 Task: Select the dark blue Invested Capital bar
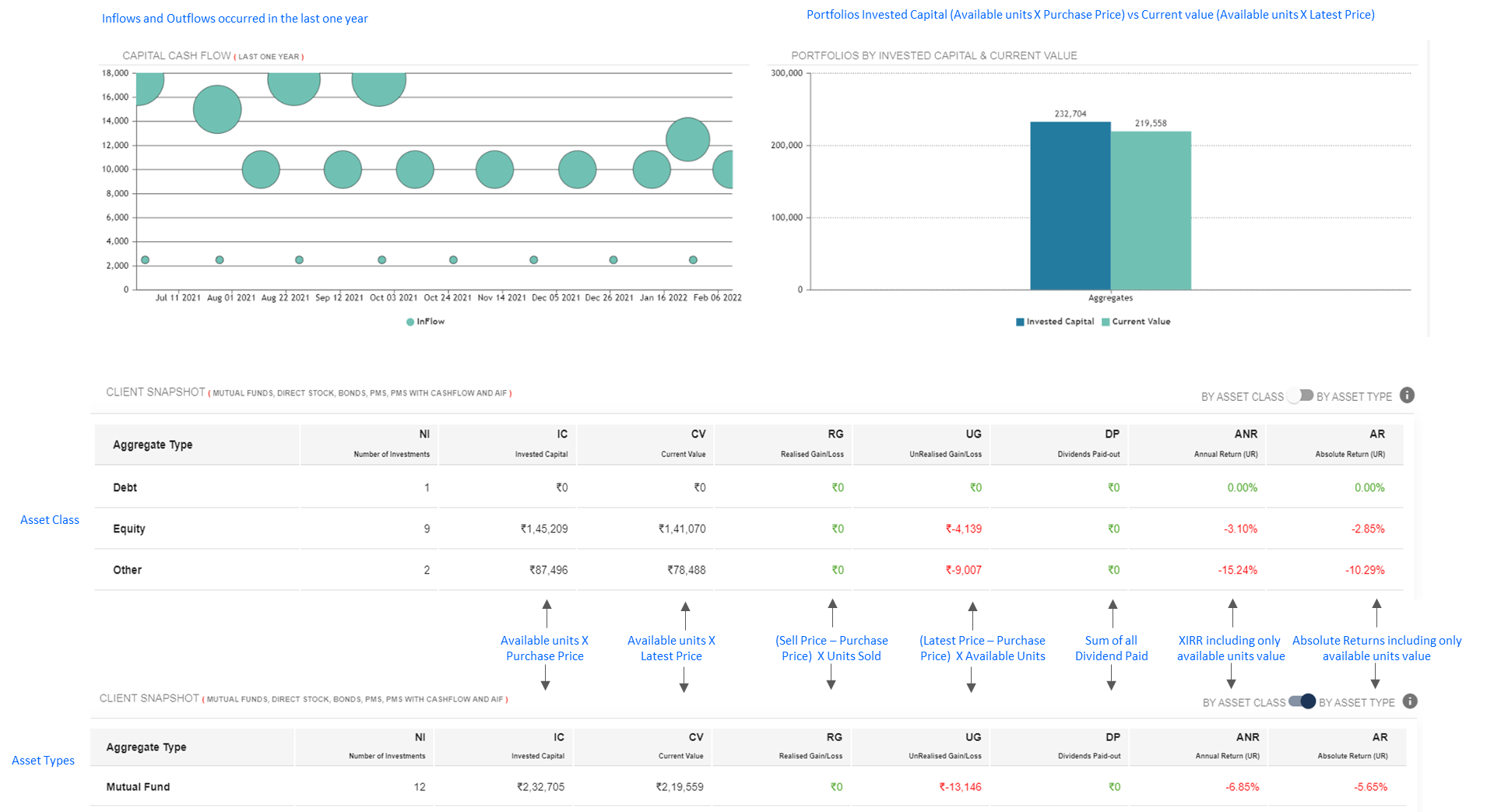(x=1070, y=206)
